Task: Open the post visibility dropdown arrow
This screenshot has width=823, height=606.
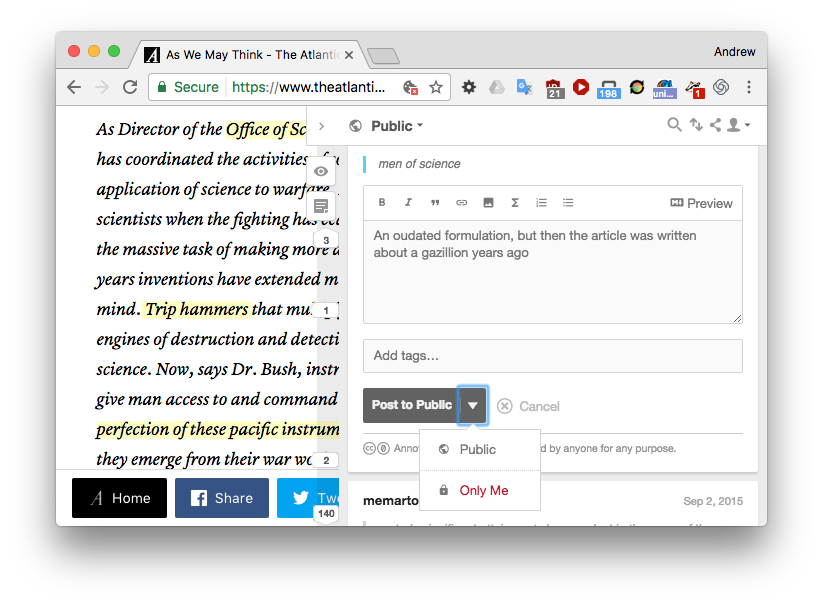Action: click(472, 405)
